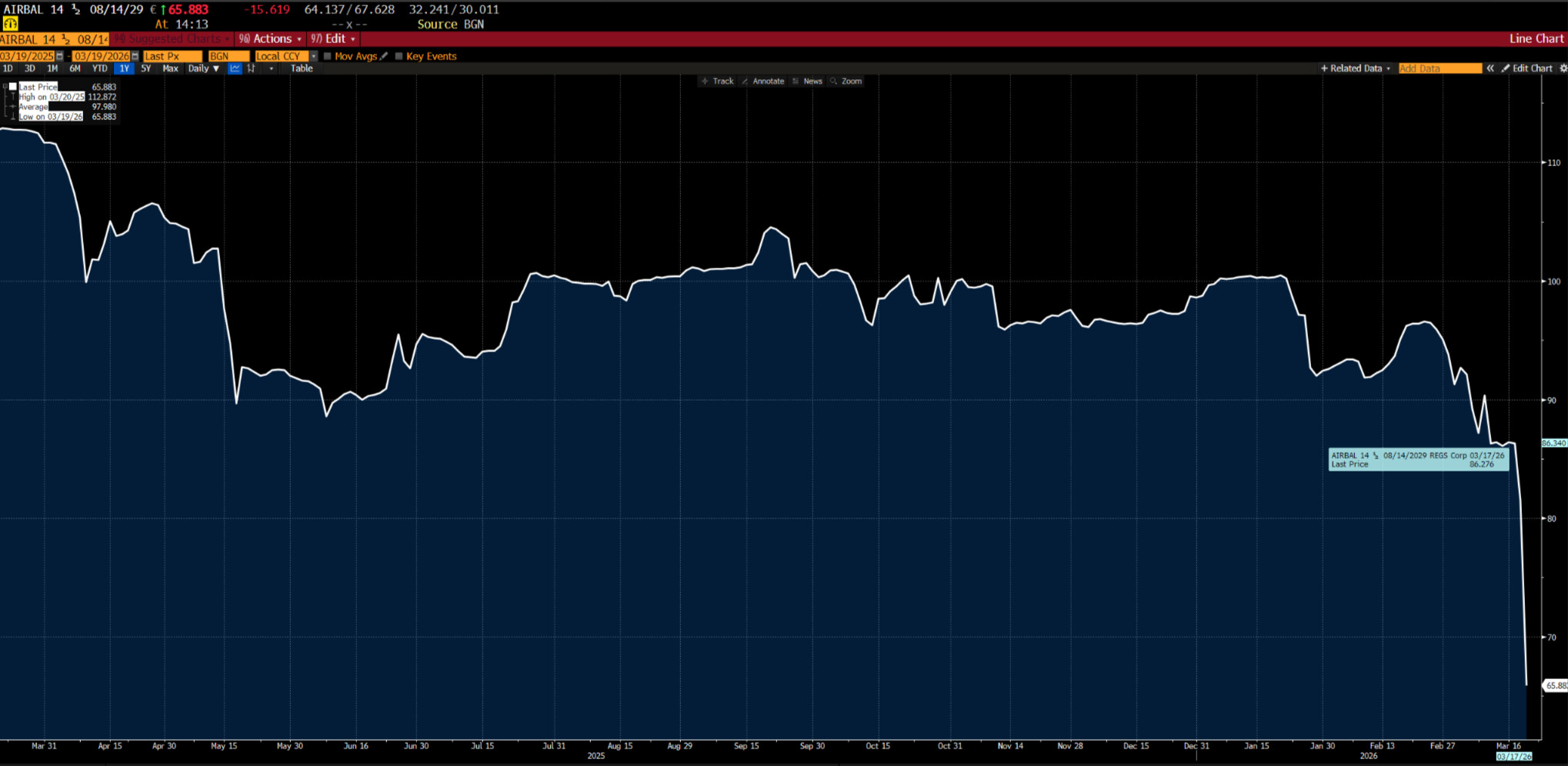Select the 6M time range

(75, 68)
